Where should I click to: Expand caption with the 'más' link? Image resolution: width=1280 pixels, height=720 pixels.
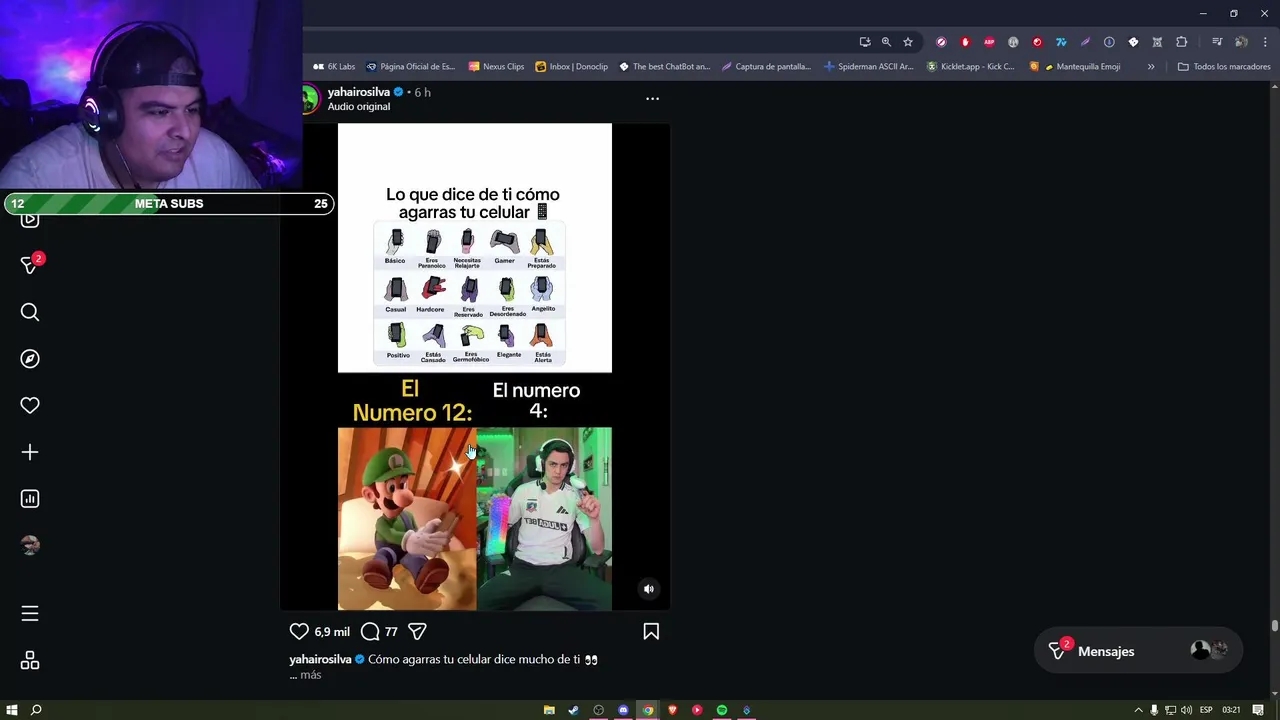[310, 675]
